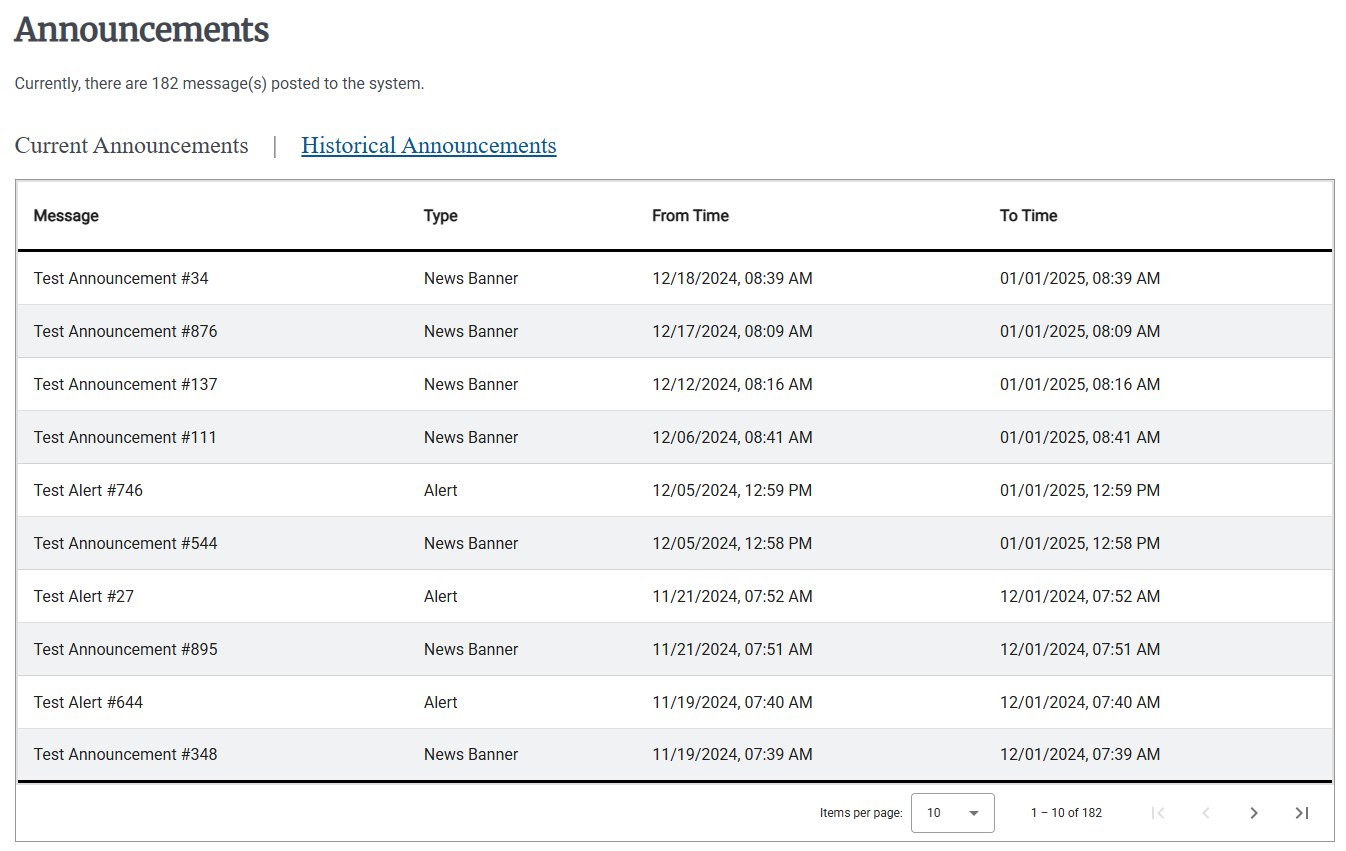This screenshot has width=1346, height=851.
Task: Open Test Announcement #876 details
Action: click(x=125, y=331)
